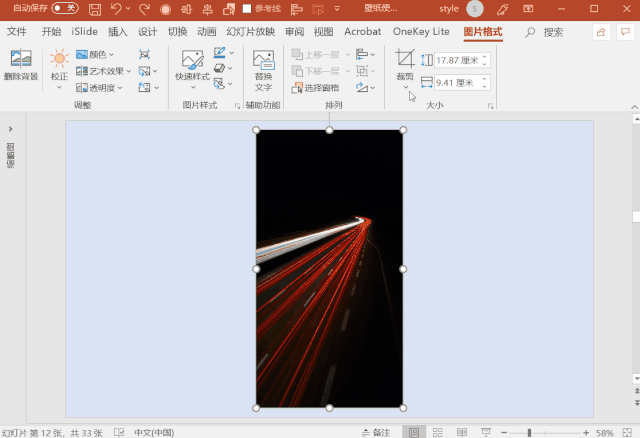Open Picture Styles dialog launcher
The height and width of the screenshot is (438, 640).
click(x=237, y=106)
